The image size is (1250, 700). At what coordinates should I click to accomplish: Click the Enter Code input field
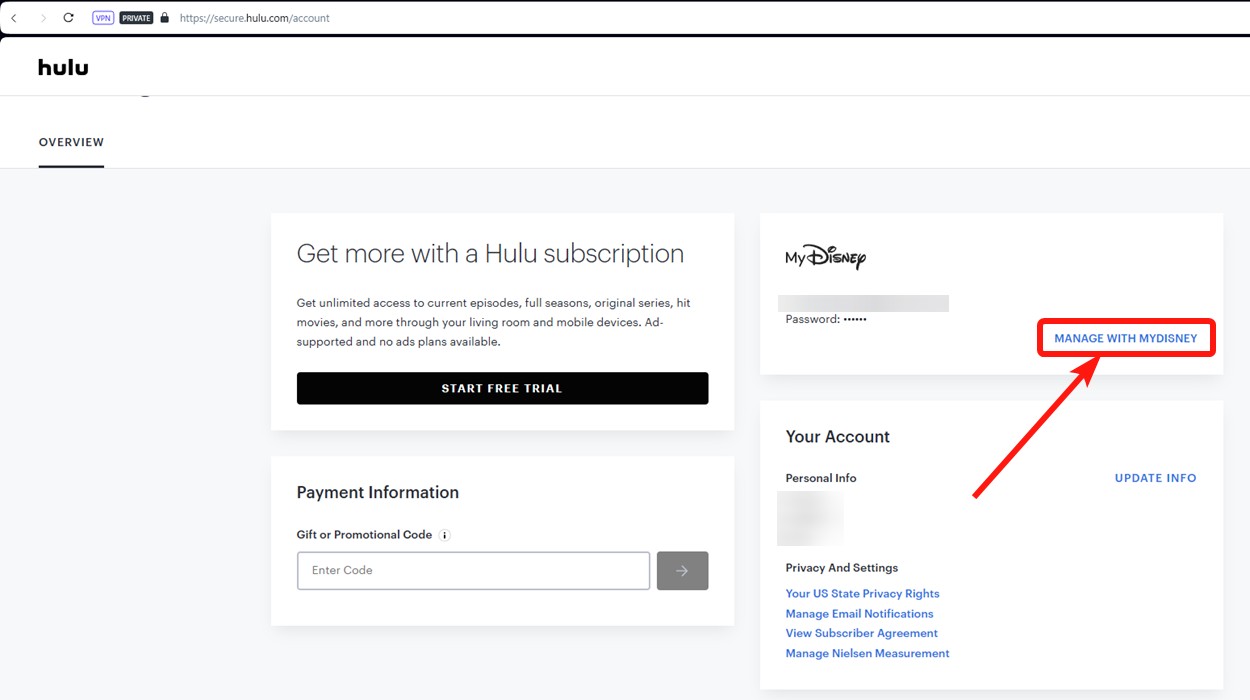pos(472,570)
